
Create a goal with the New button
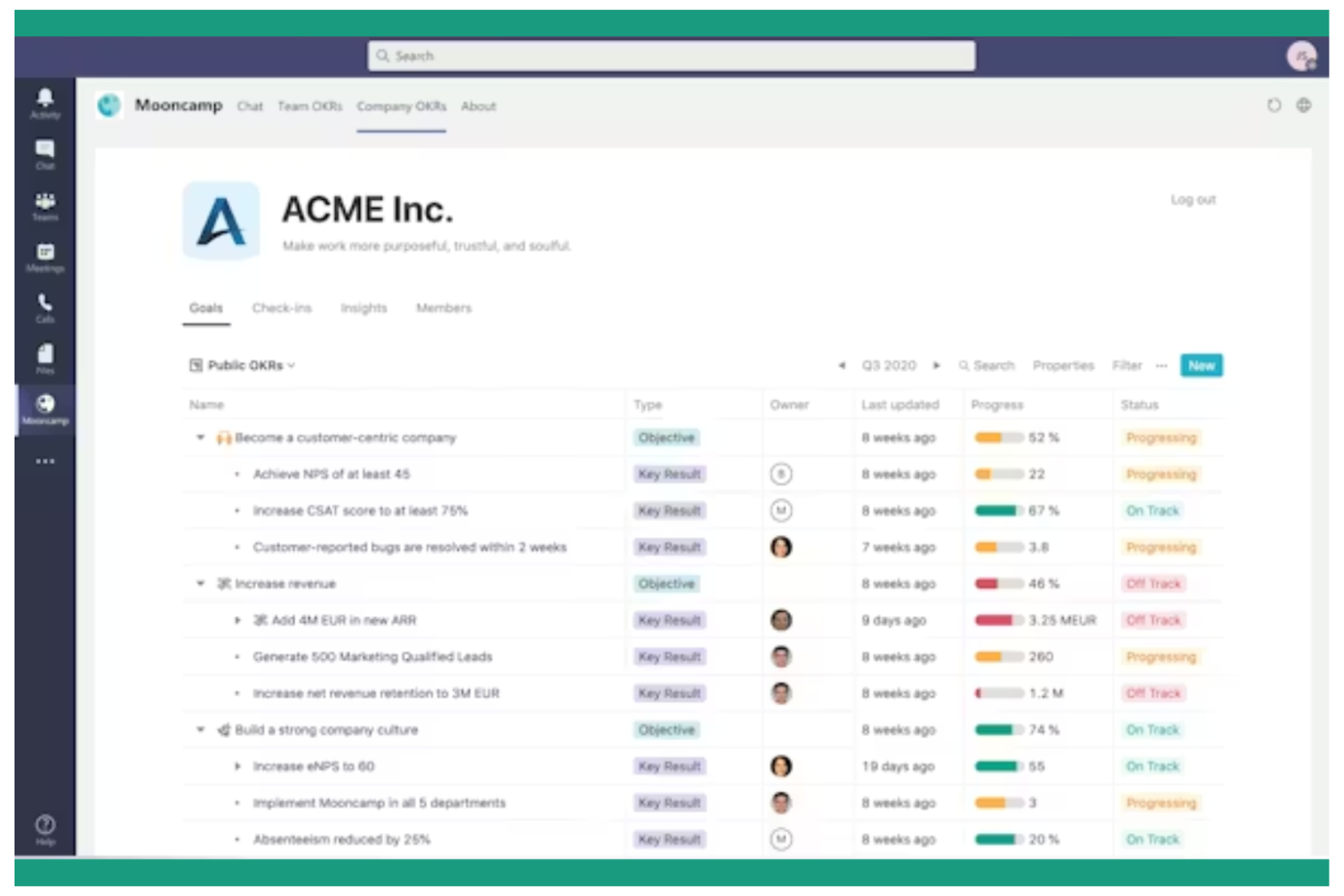(1201, 365)
